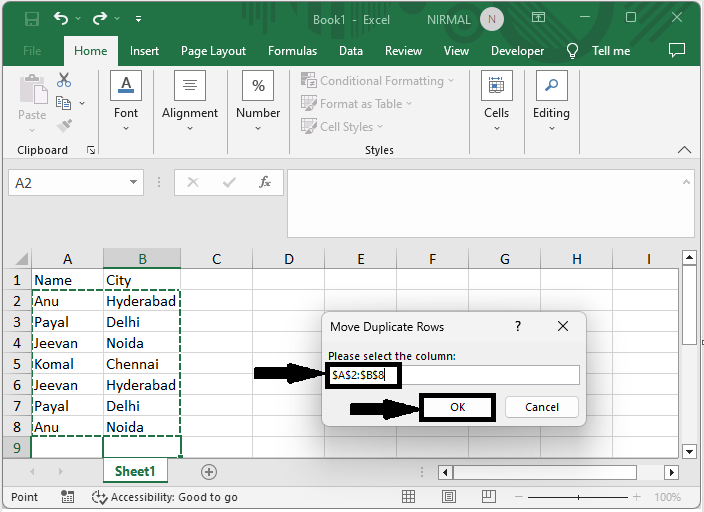Switch to the Developer tab
Screen dimensions: 704x512
click(517, 51)
